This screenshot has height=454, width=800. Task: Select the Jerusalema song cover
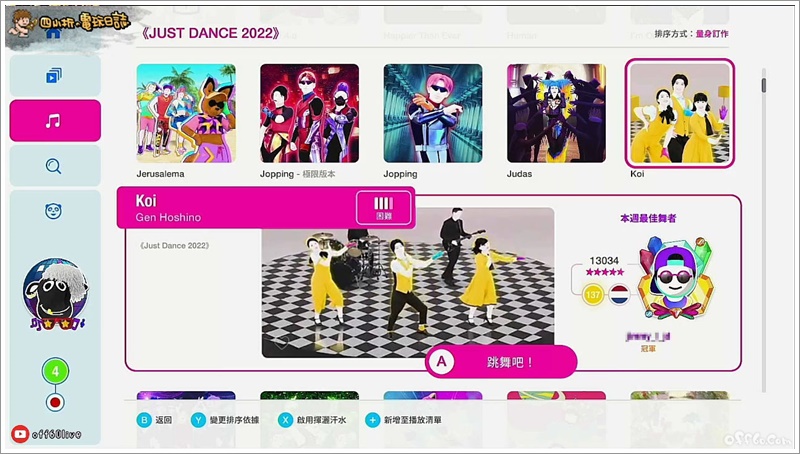(x=186, y=113)
